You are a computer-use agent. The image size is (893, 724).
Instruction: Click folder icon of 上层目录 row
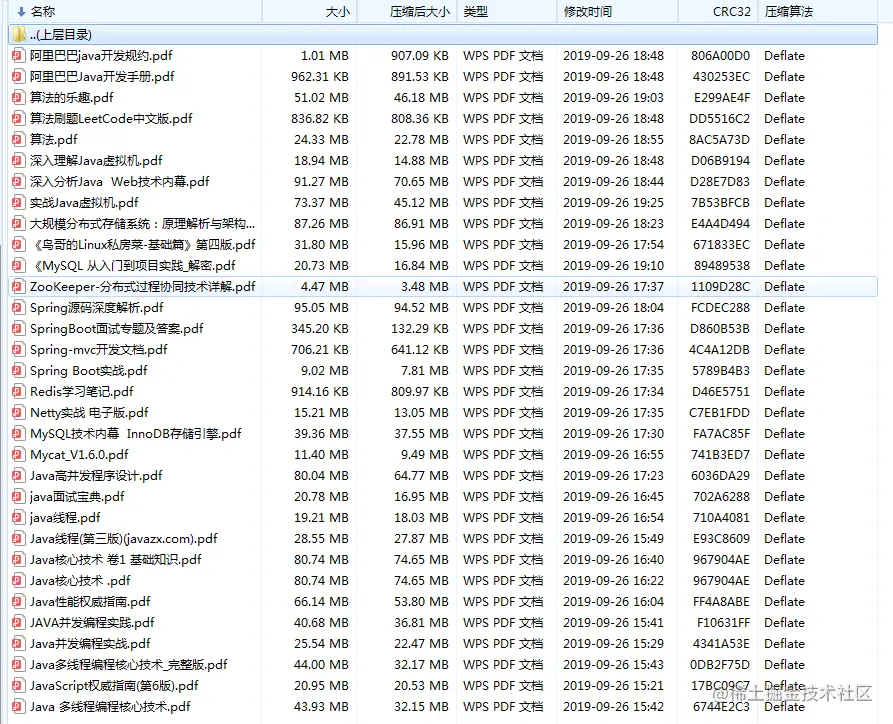[19, 34]
